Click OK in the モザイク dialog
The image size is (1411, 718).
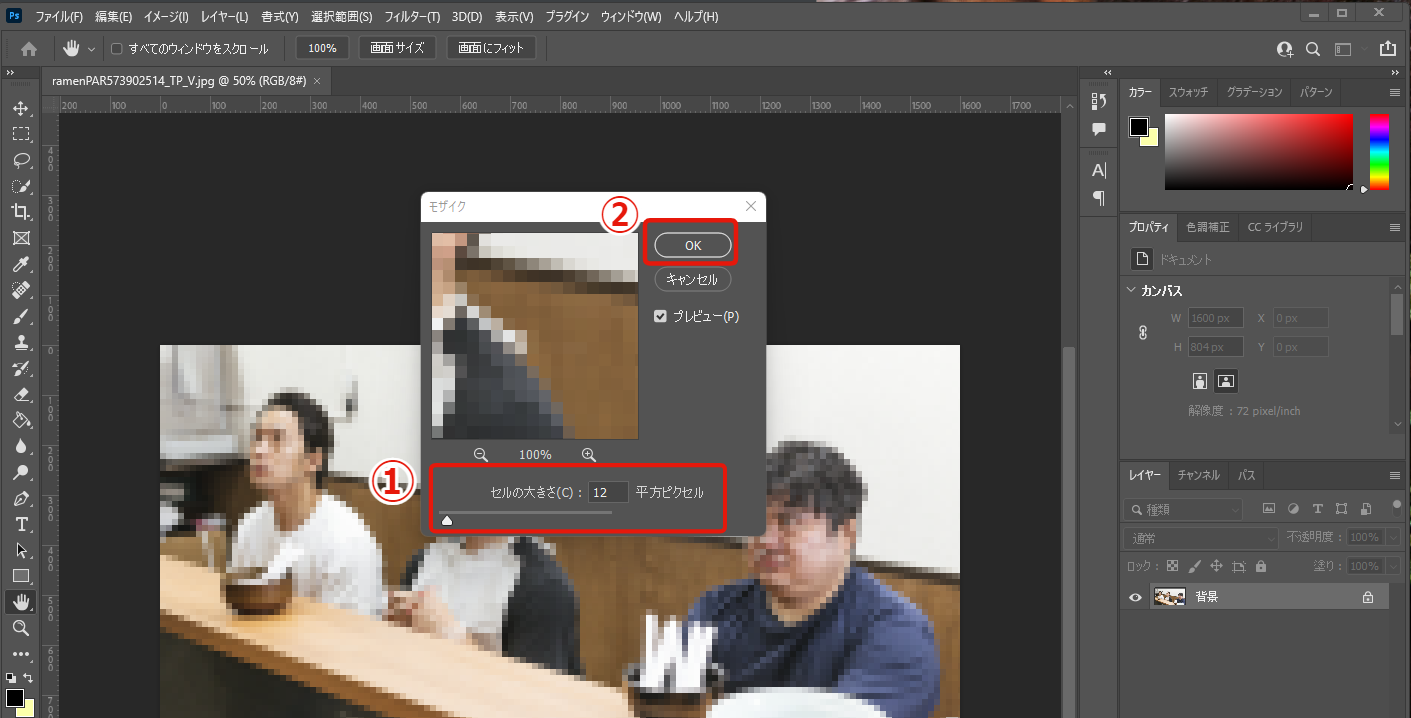pyautogui.click(x=693, y=245)
